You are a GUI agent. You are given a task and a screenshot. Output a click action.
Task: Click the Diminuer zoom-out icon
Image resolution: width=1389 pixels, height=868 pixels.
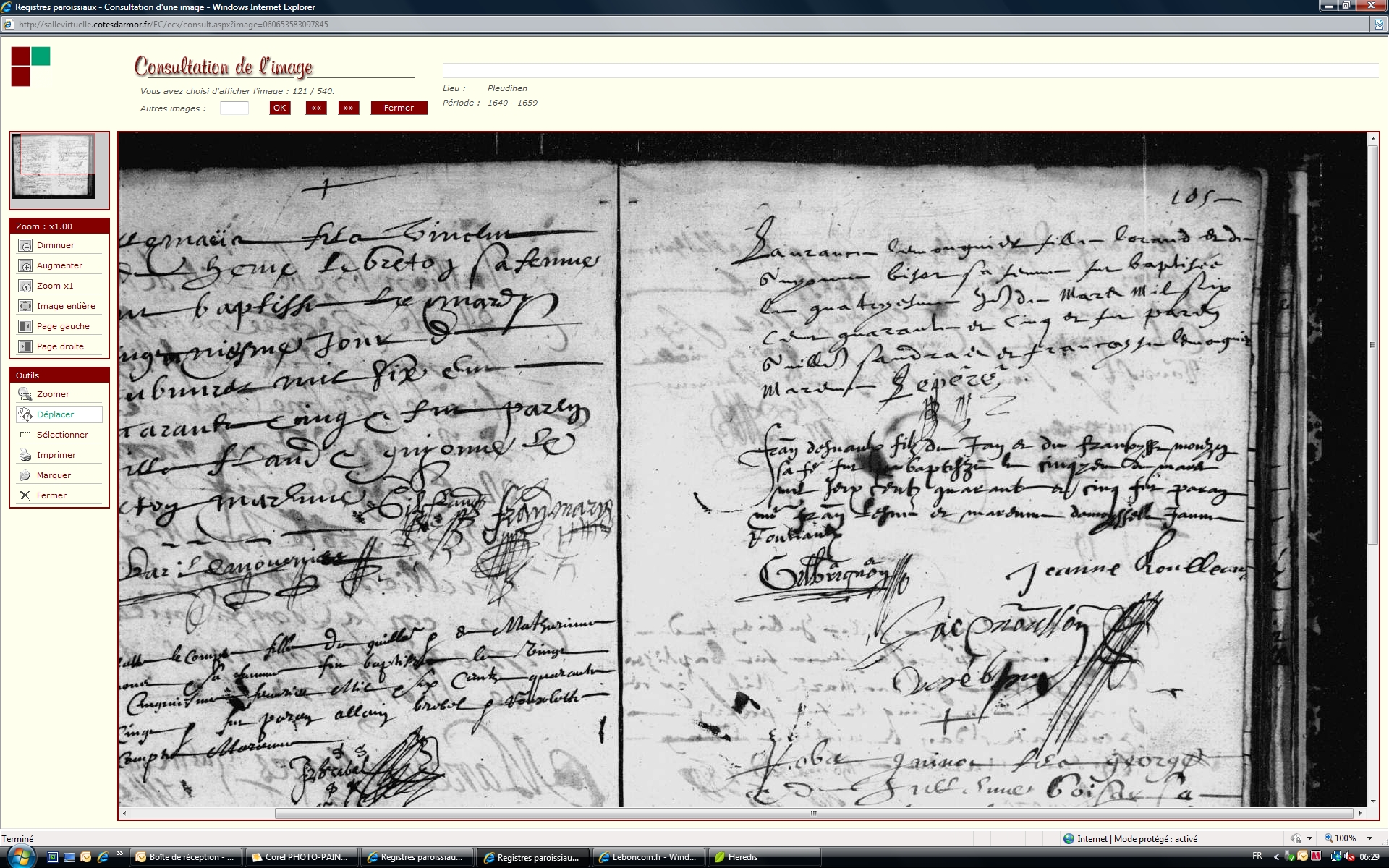[25, 246]
